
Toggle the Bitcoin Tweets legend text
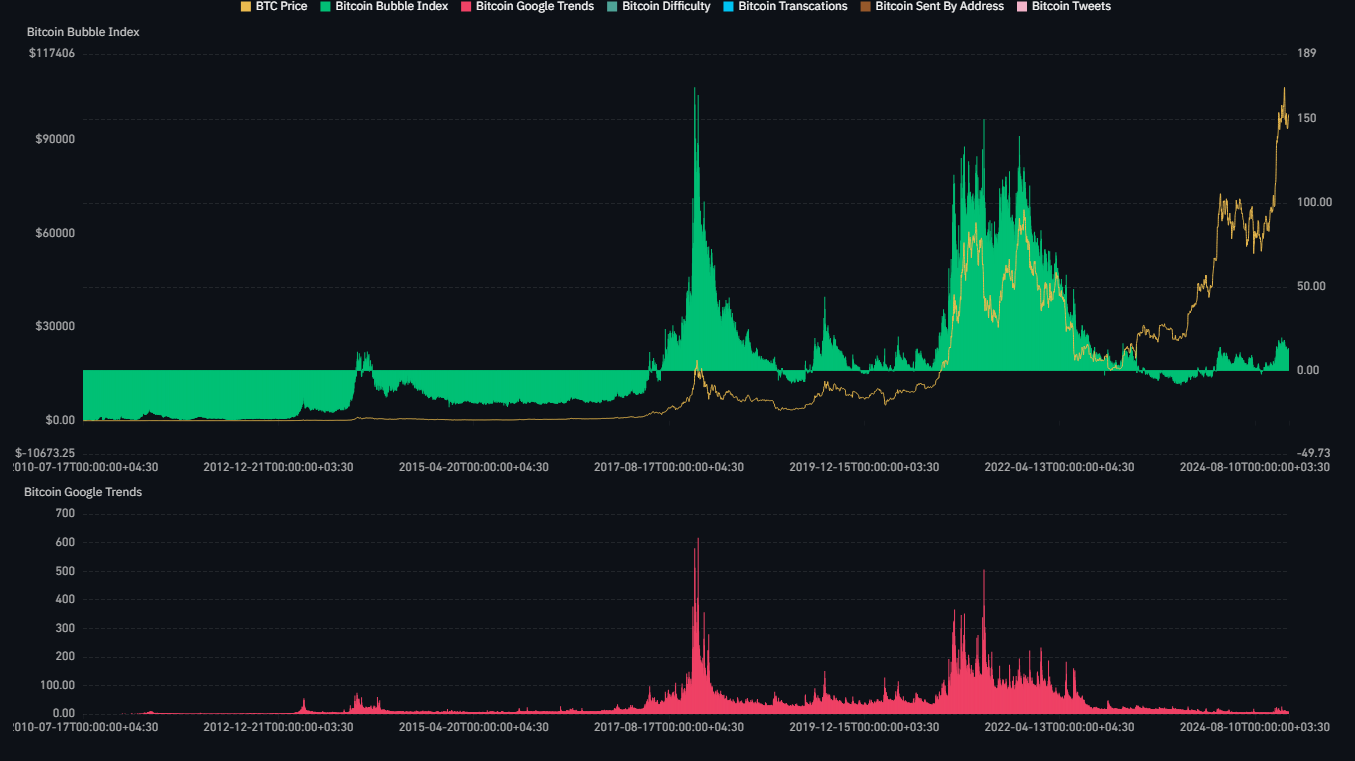[x=1071, y=7]
